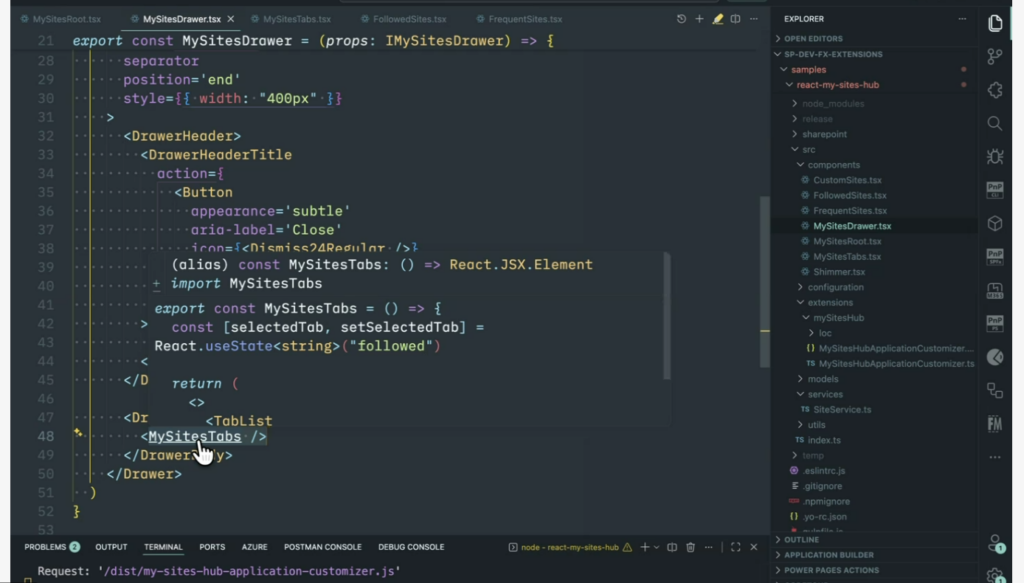The height and width of the screenshot is (583, 1024).
Task: Open Shimmer.tsx in explorer
Action: tap(839, 272)
